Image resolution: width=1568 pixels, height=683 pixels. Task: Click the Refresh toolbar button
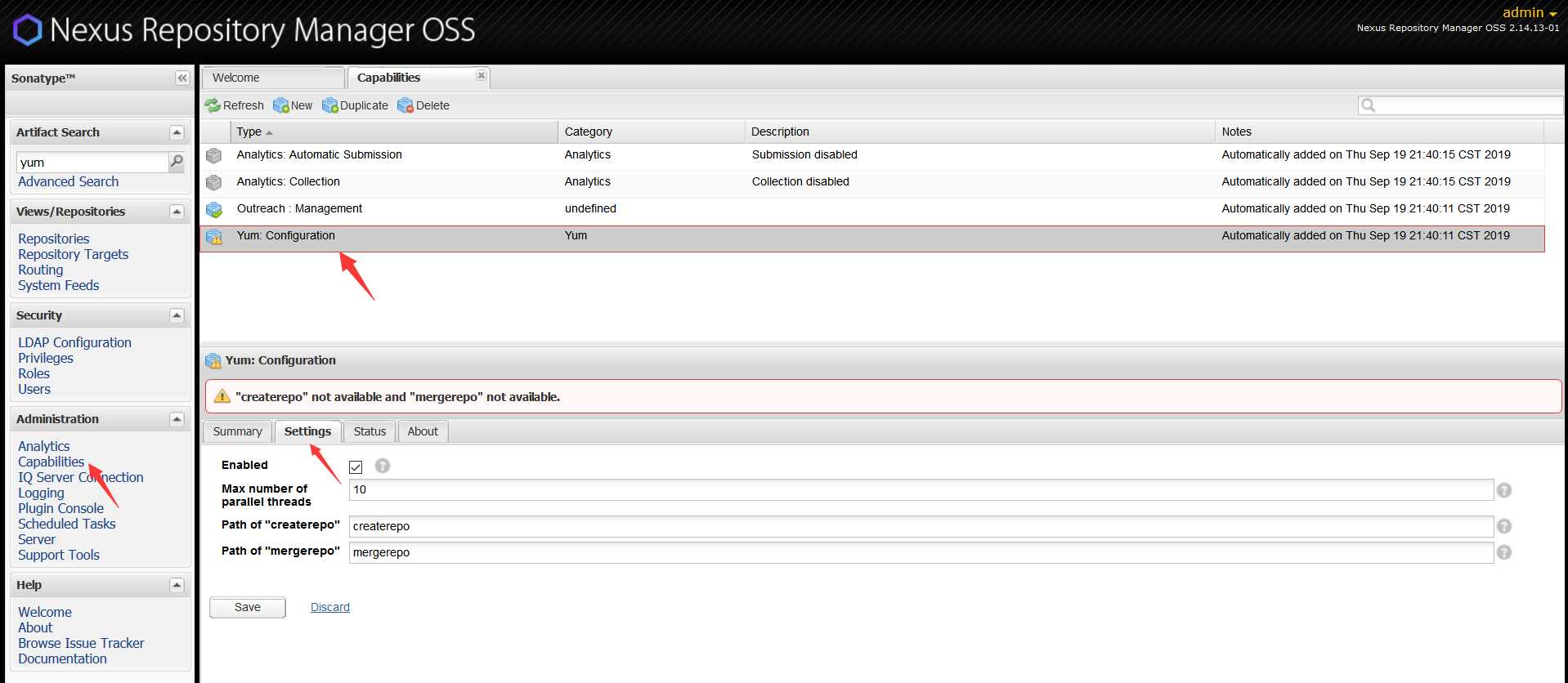click(x=235, y=105)
